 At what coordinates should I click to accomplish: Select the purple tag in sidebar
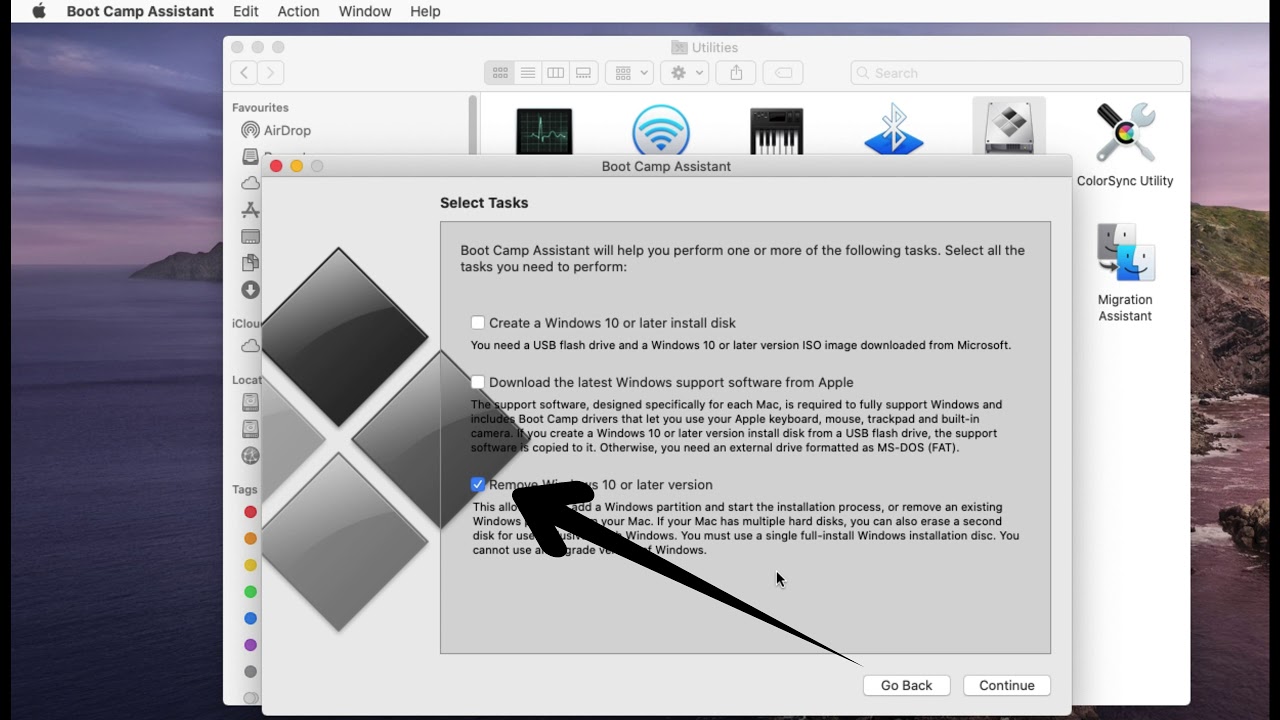tap(250, 645)
